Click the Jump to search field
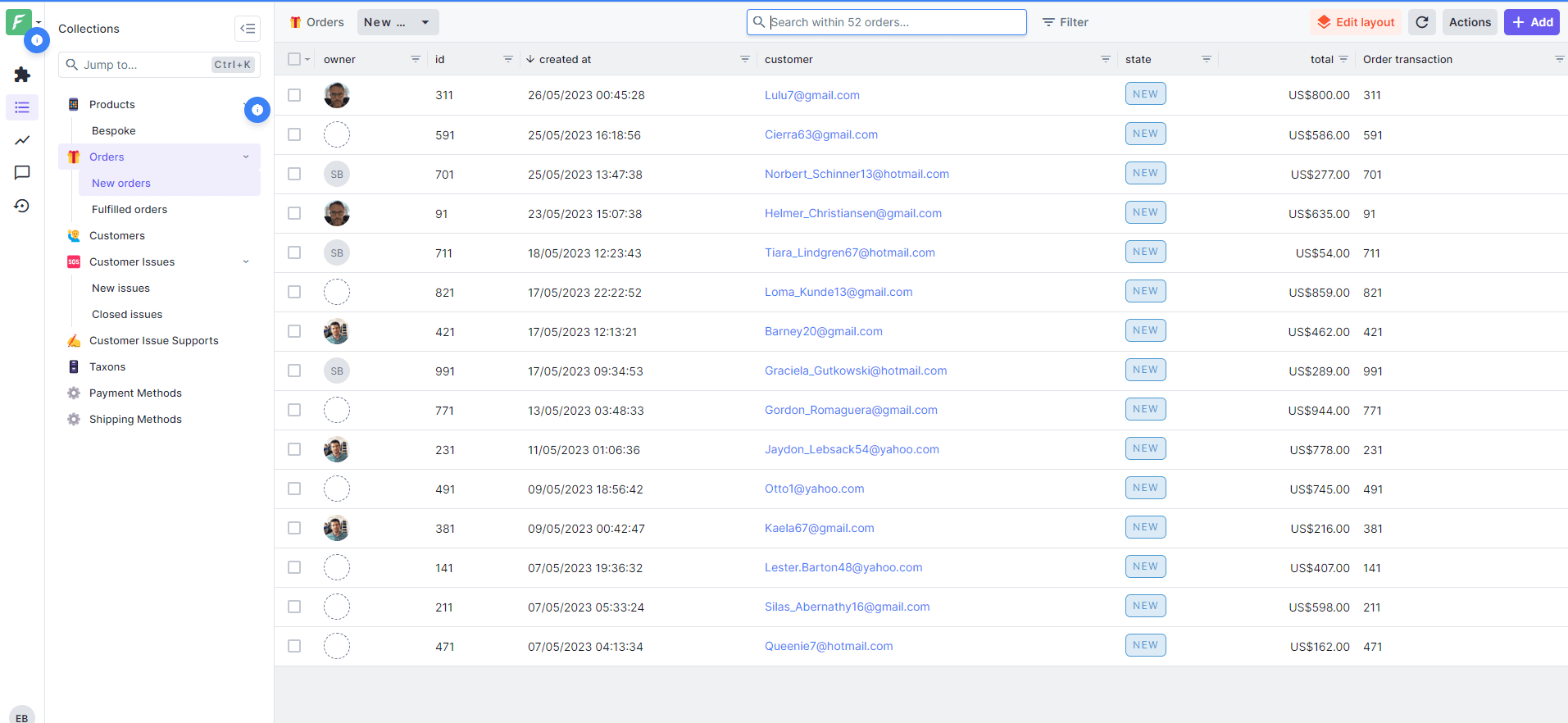This screenshot has height=723, width=1568. [159, 65]
